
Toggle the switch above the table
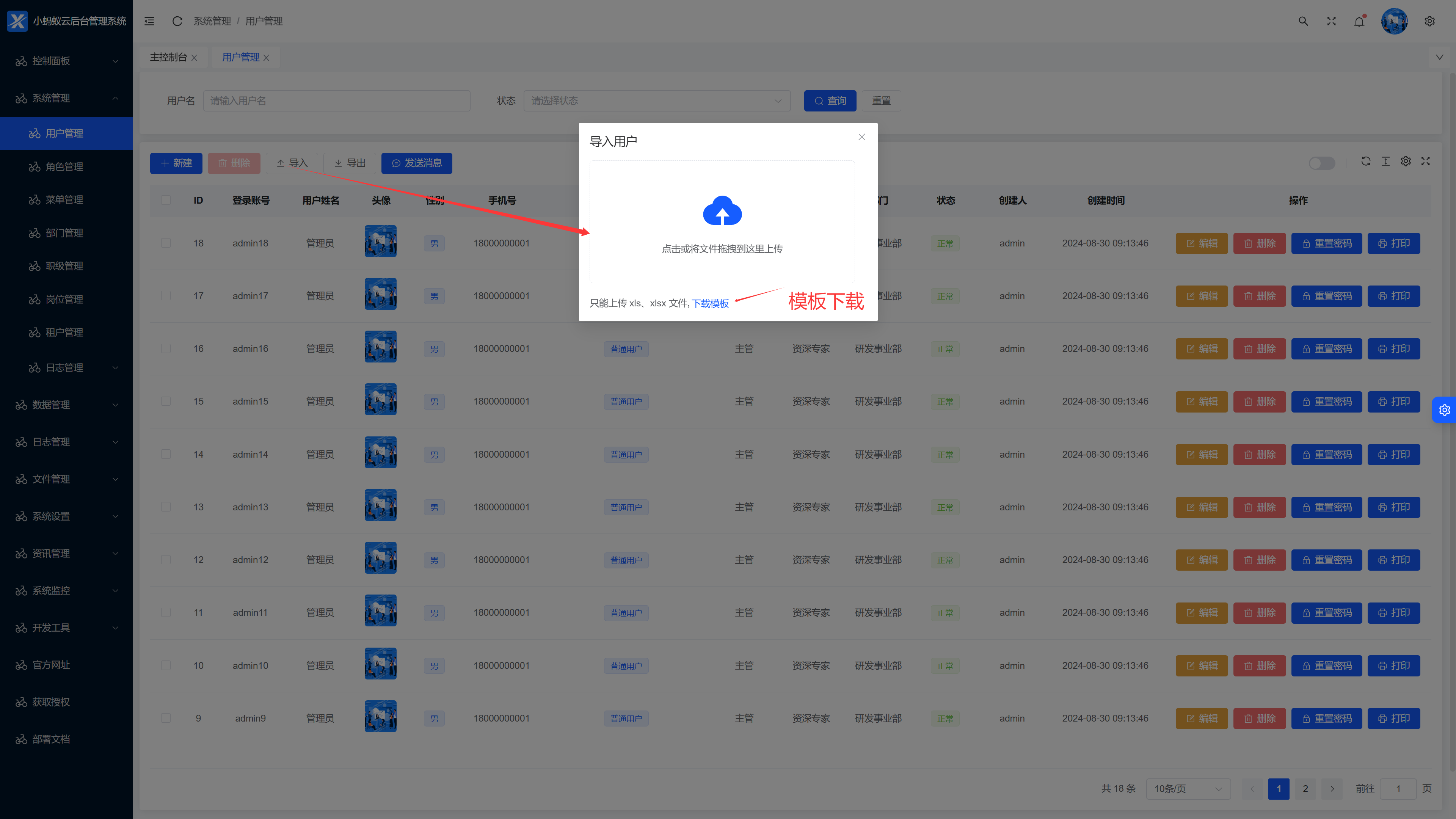click(1321, 163)
